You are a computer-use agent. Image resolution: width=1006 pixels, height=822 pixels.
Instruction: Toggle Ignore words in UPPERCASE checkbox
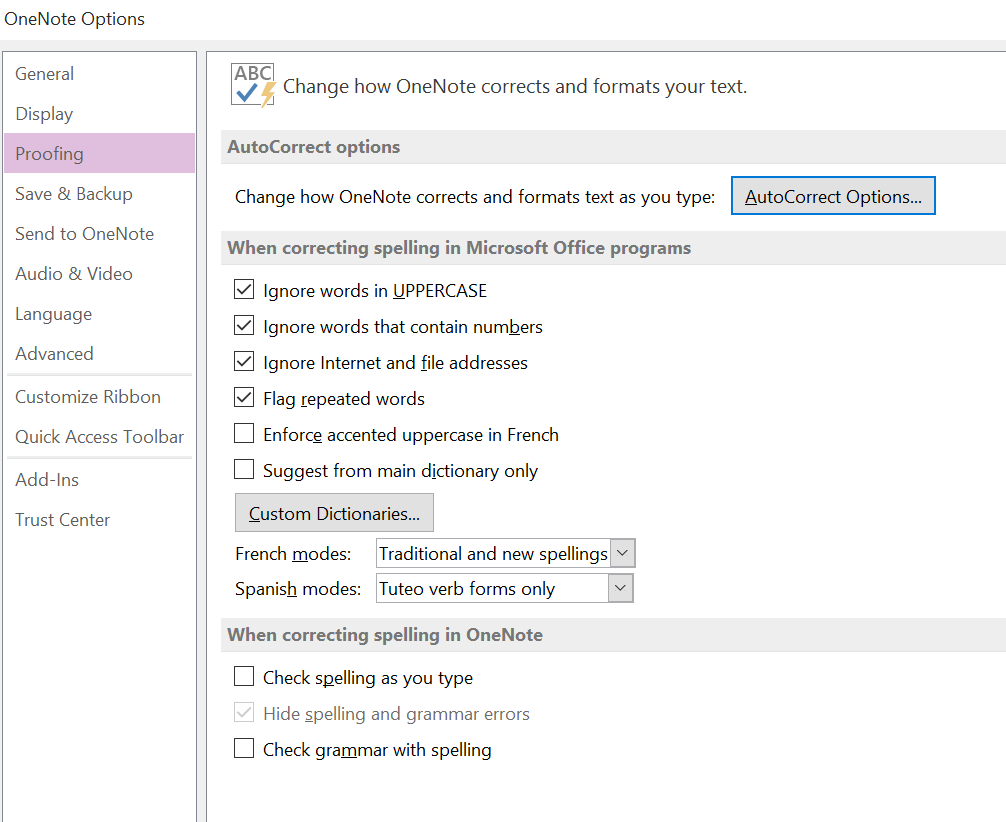[244, 290]
